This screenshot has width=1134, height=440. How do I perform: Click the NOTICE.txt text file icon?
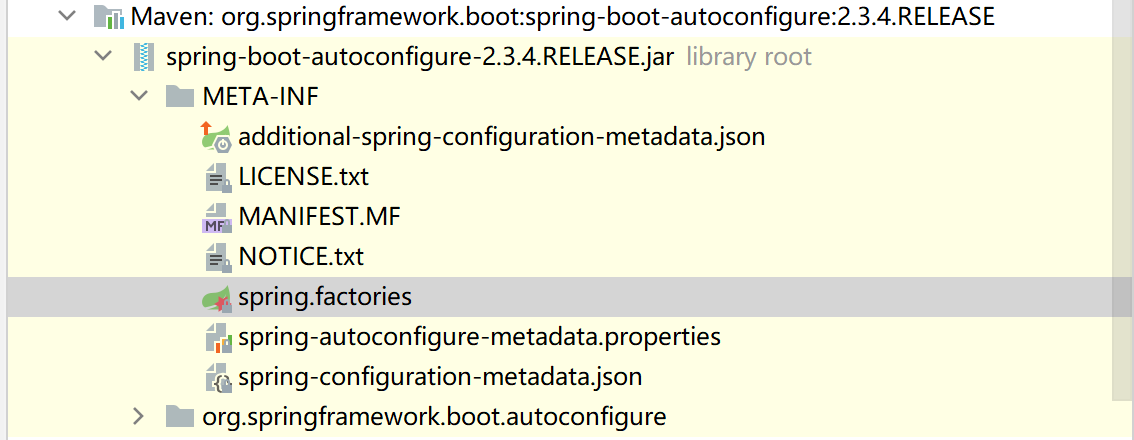(x=216, y=257)
